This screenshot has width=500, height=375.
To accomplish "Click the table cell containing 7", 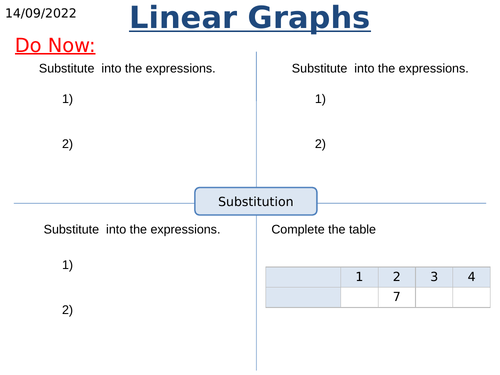I will 397,297.
